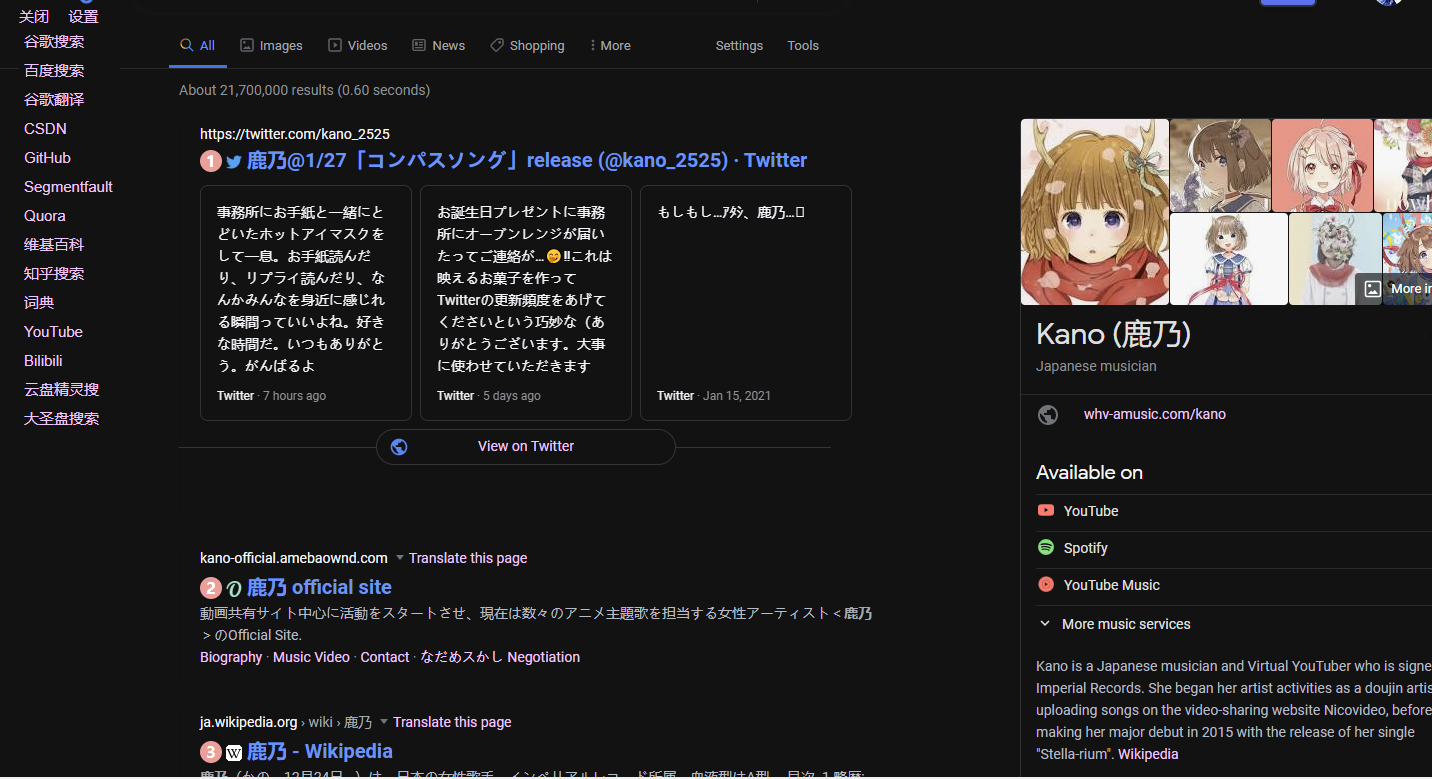The image size is (1432, 779).
Task: Select 谷歌翻译 in sidebar
Action: (x=54, y=100)
